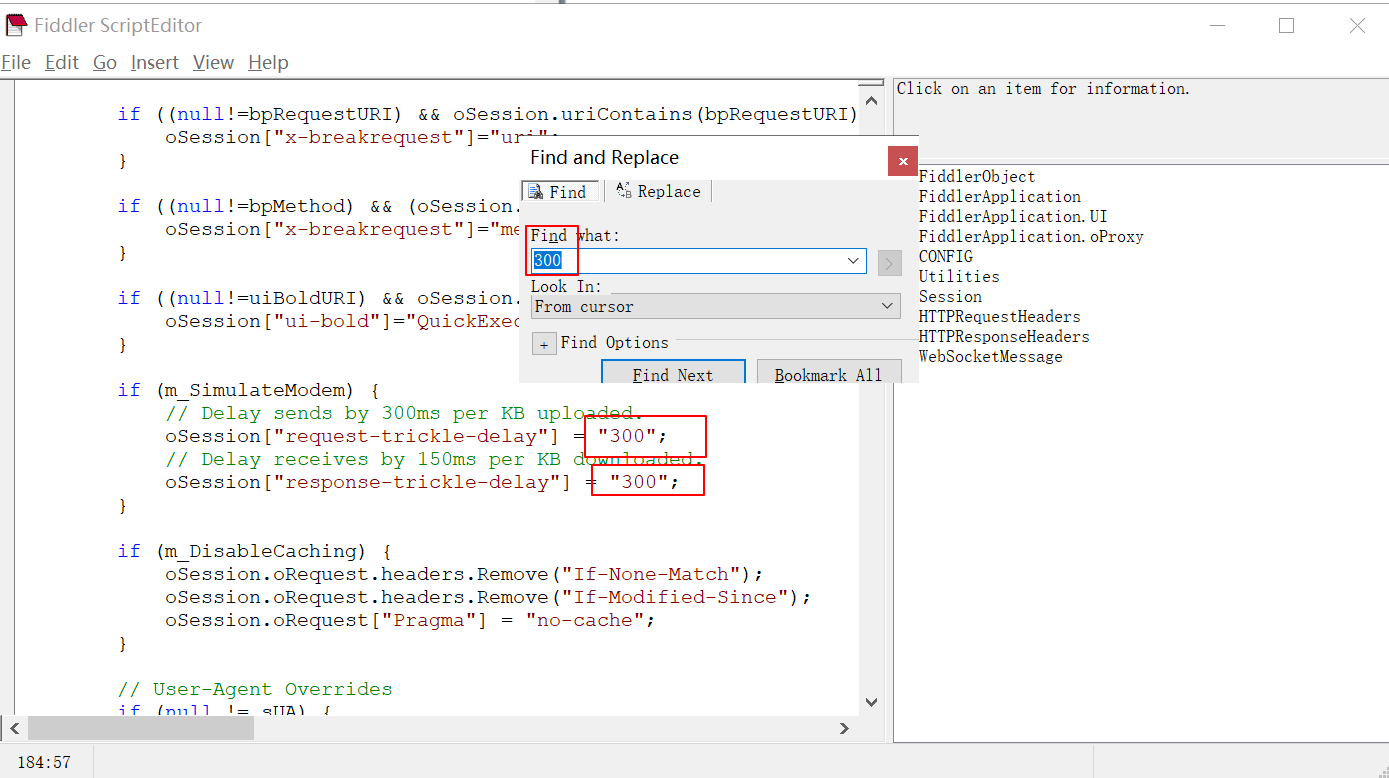Click the Bookmark All button
The width and height of the screenshot is (1389, 778).
(x=828, y=372)
